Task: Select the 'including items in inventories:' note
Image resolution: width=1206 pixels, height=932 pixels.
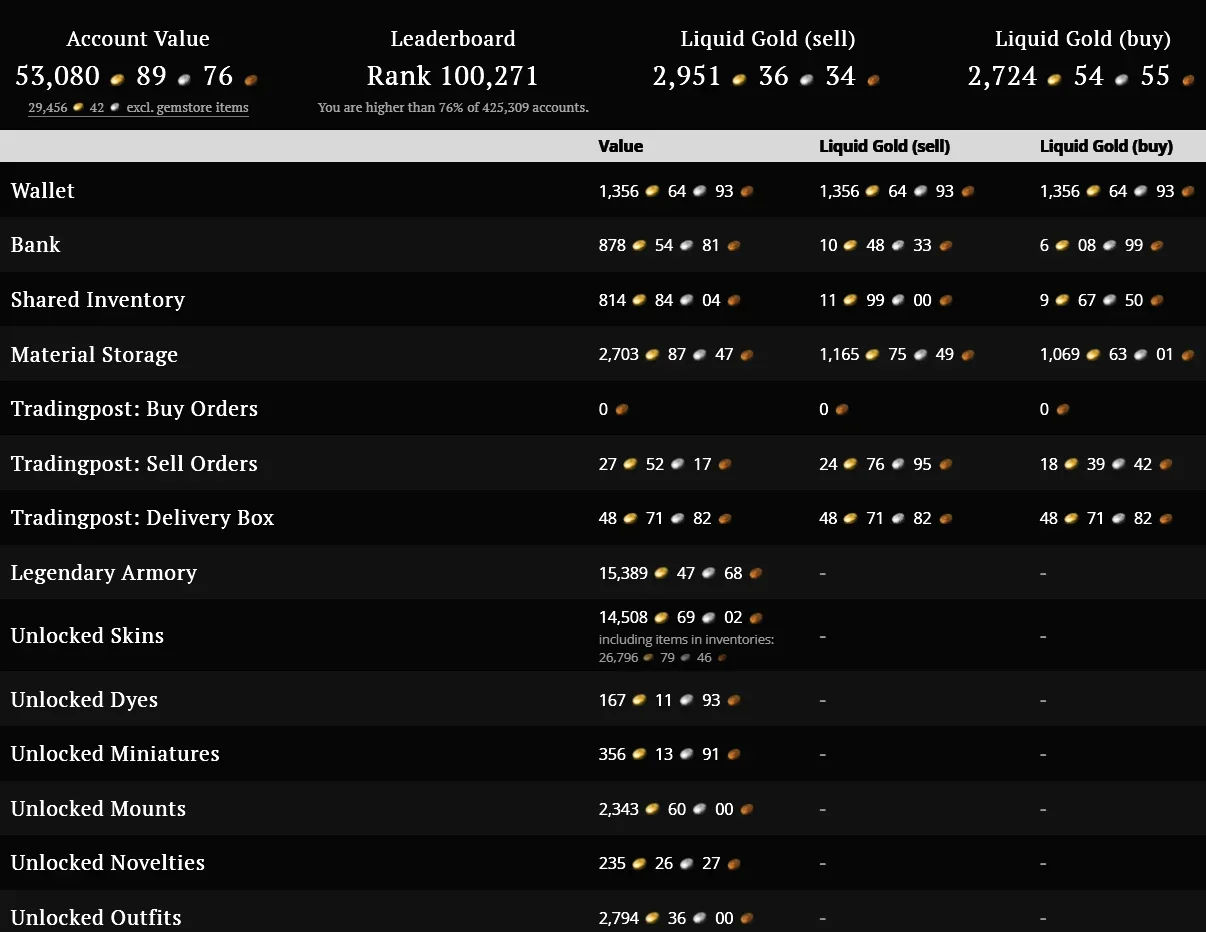Action: coord(686,639)
